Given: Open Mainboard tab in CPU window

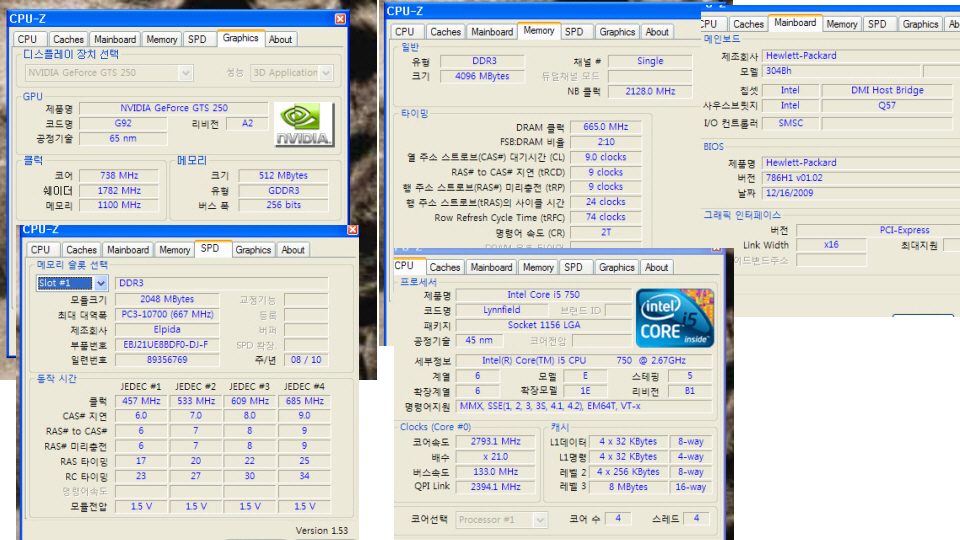Looking at the screenshot, I should 491,268.
